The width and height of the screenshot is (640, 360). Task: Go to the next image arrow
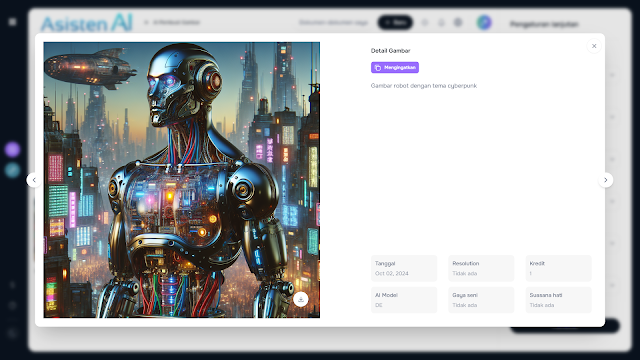(606, 180)
